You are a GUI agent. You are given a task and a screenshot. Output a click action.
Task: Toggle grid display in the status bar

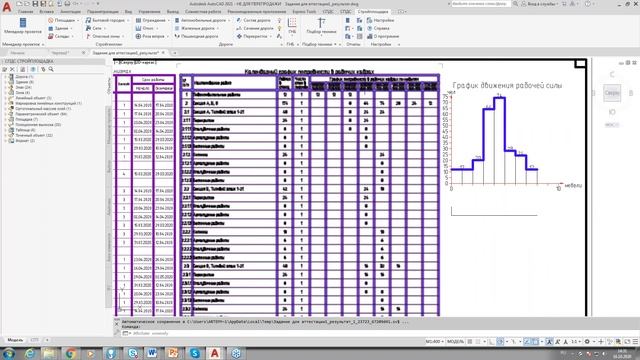point(470,342)
